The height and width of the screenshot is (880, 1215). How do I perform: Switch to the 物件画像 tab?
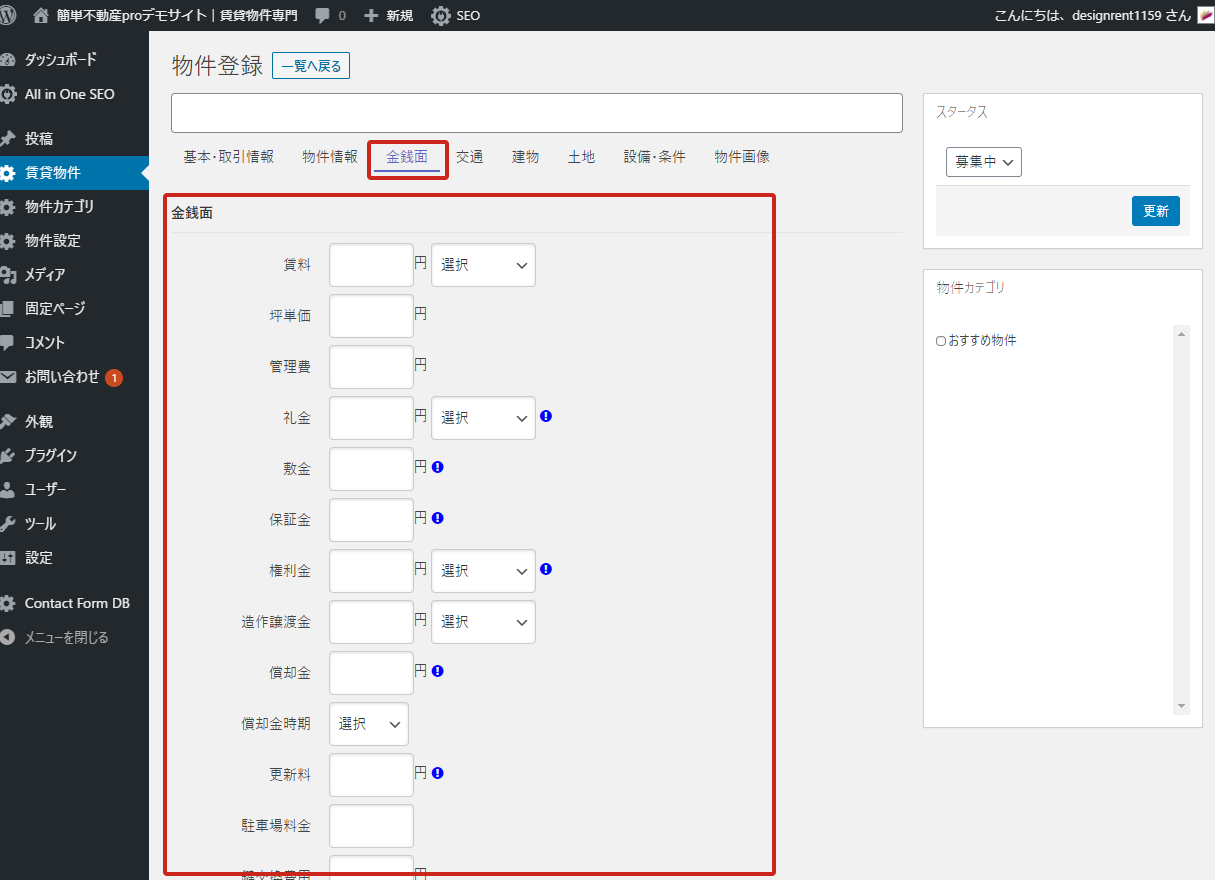click(x=741, y=157)
